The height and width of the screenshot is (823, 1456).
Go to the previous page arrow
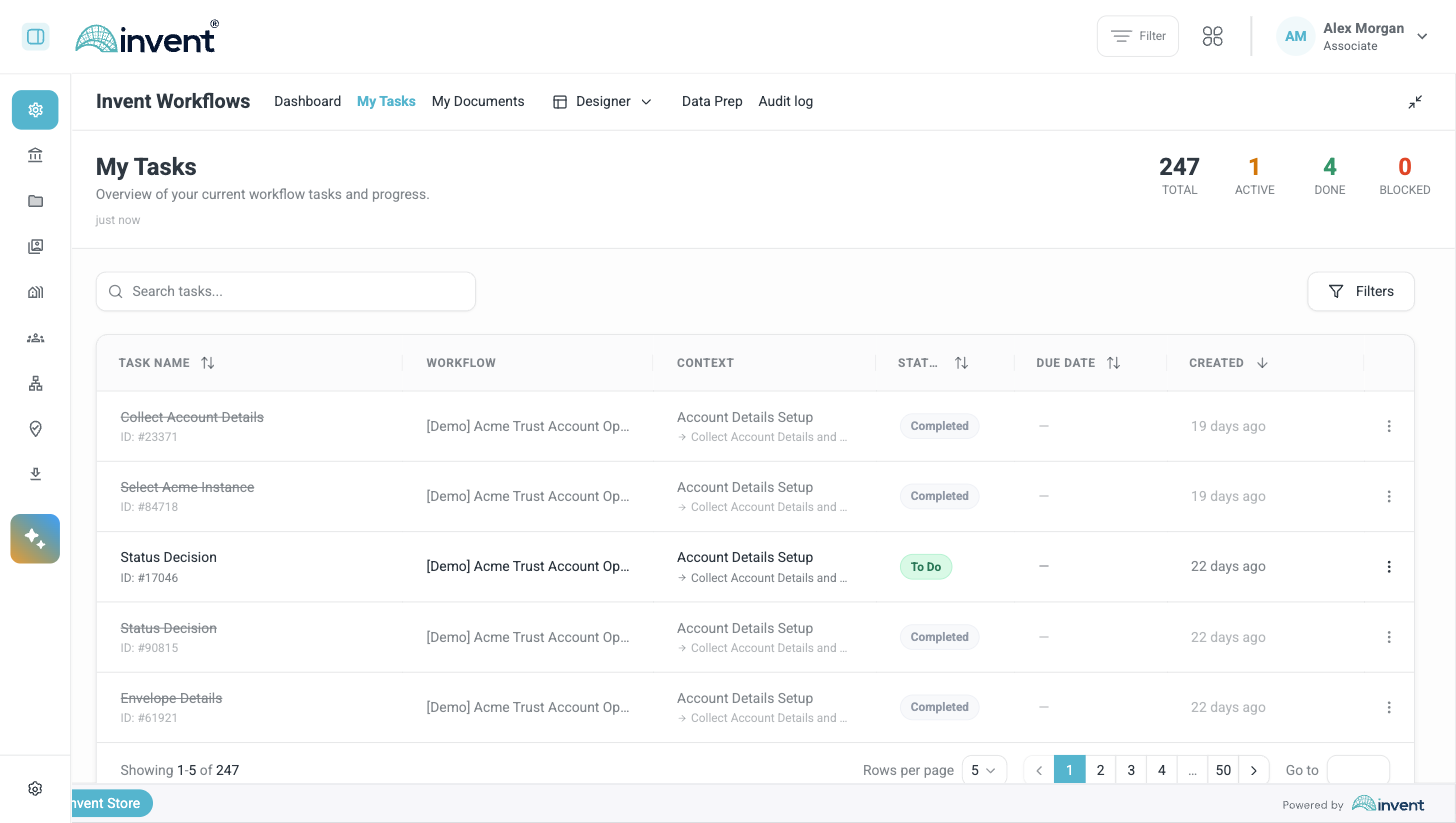1039,770
